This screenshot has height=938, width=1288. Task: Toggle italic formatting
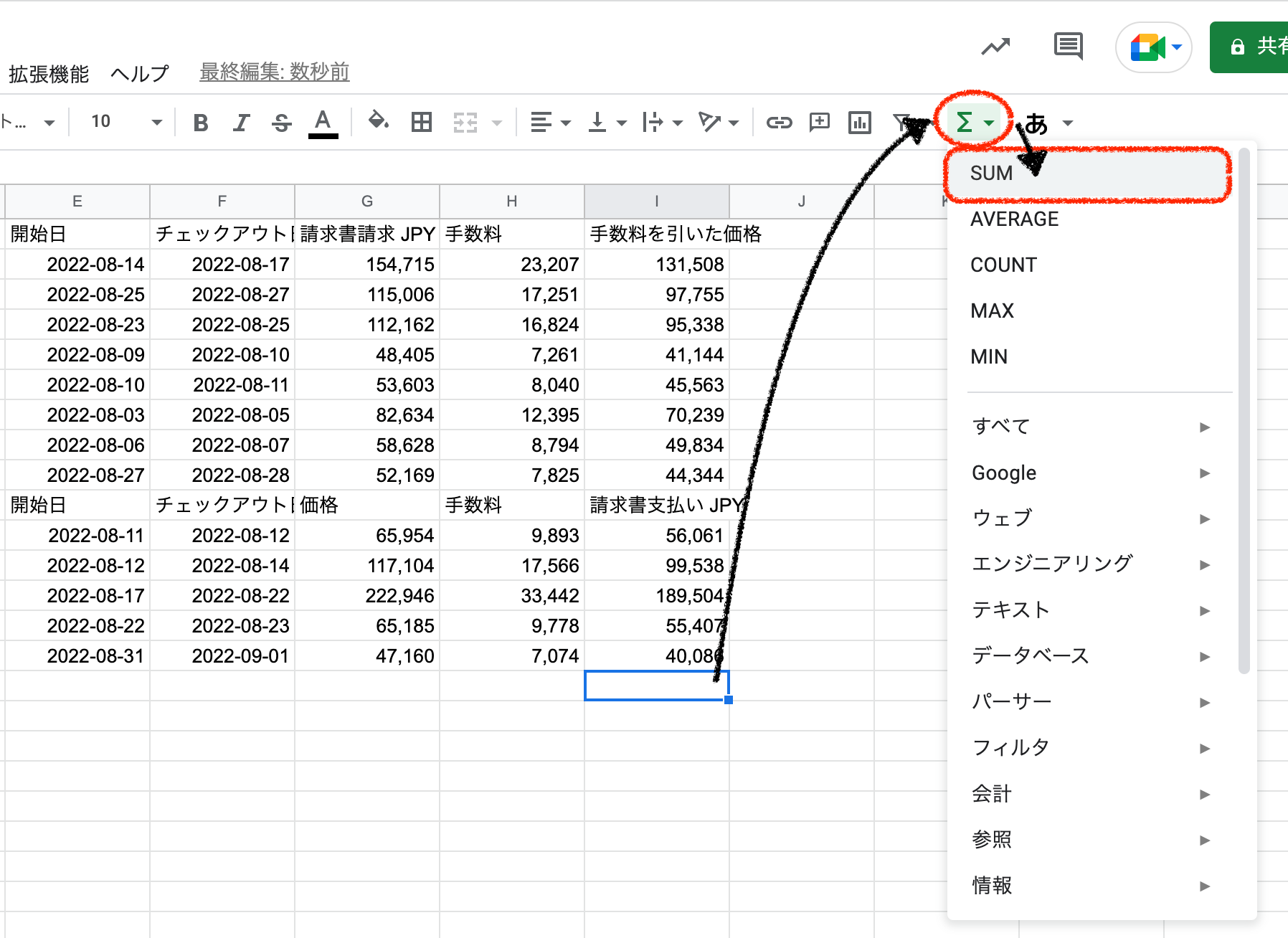pos(242,123)
